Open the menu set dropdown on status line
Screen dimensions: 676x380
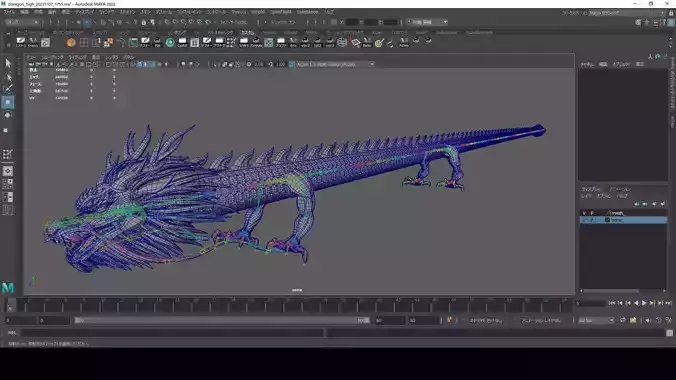click(22, 22)
